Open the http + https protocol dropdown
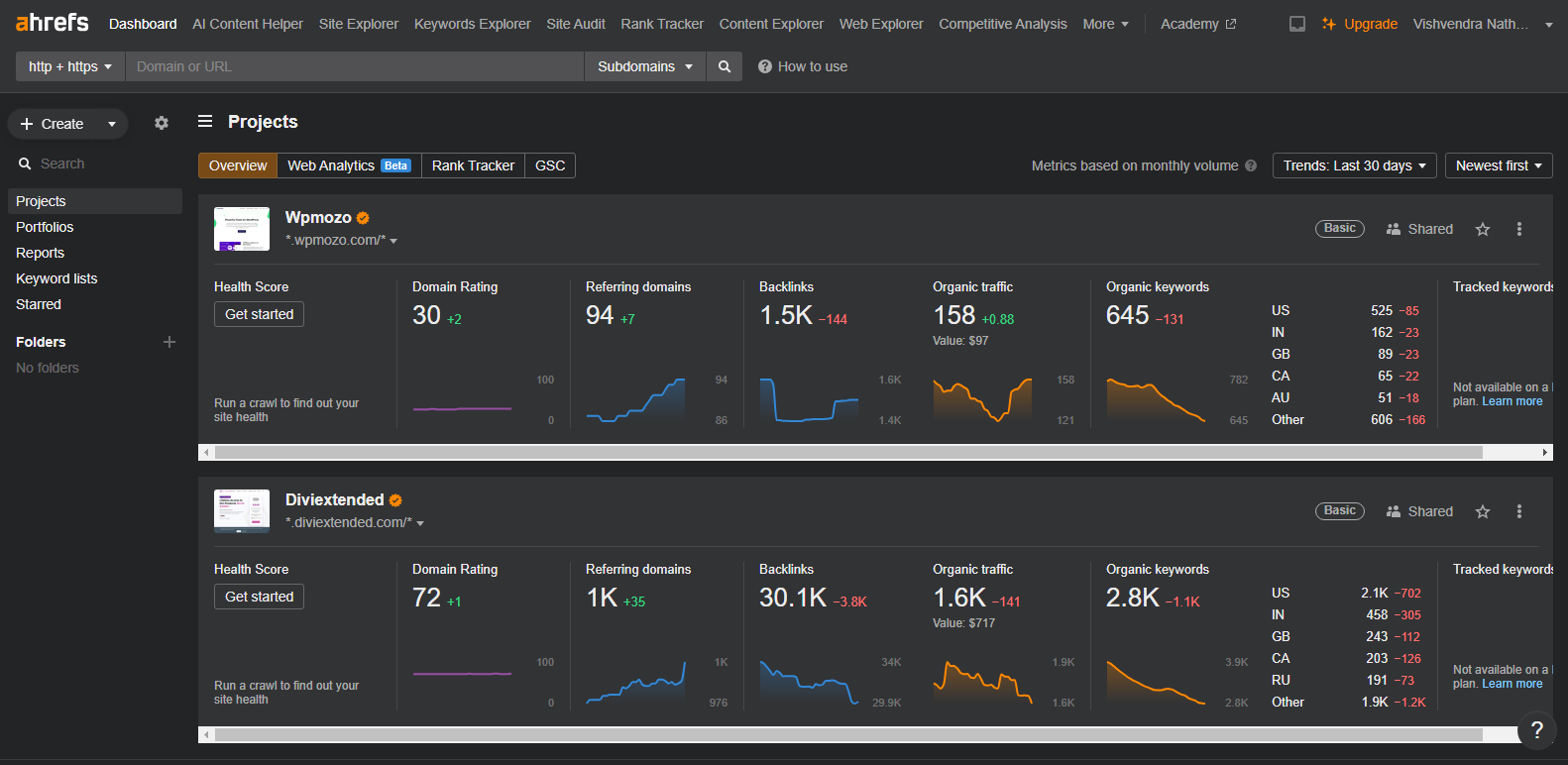1568x765 pixels. coord(69,66)
